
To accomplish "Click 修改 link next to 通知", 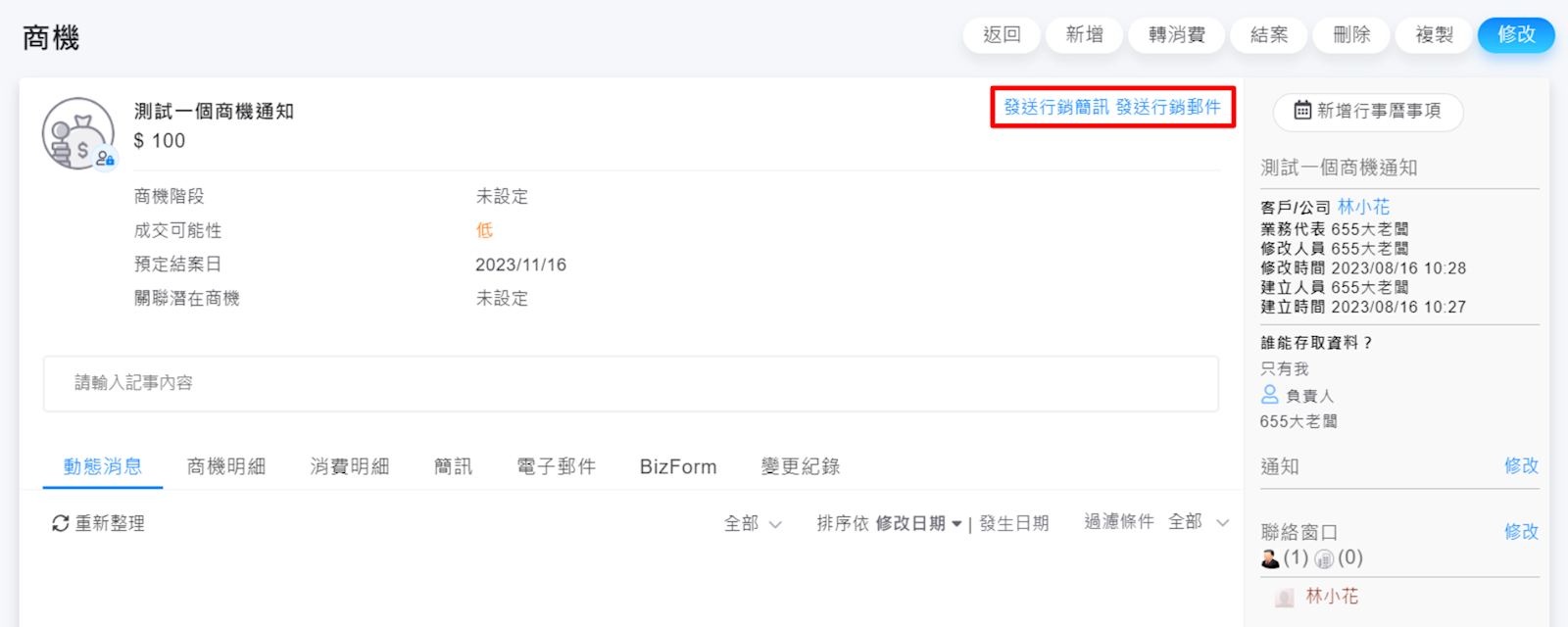I will pos(1521,466).
